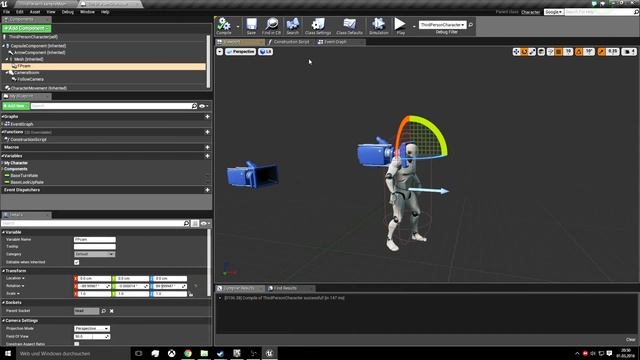
Task: Select CapsuleComponent in components tree
Action: coord(38,46)
